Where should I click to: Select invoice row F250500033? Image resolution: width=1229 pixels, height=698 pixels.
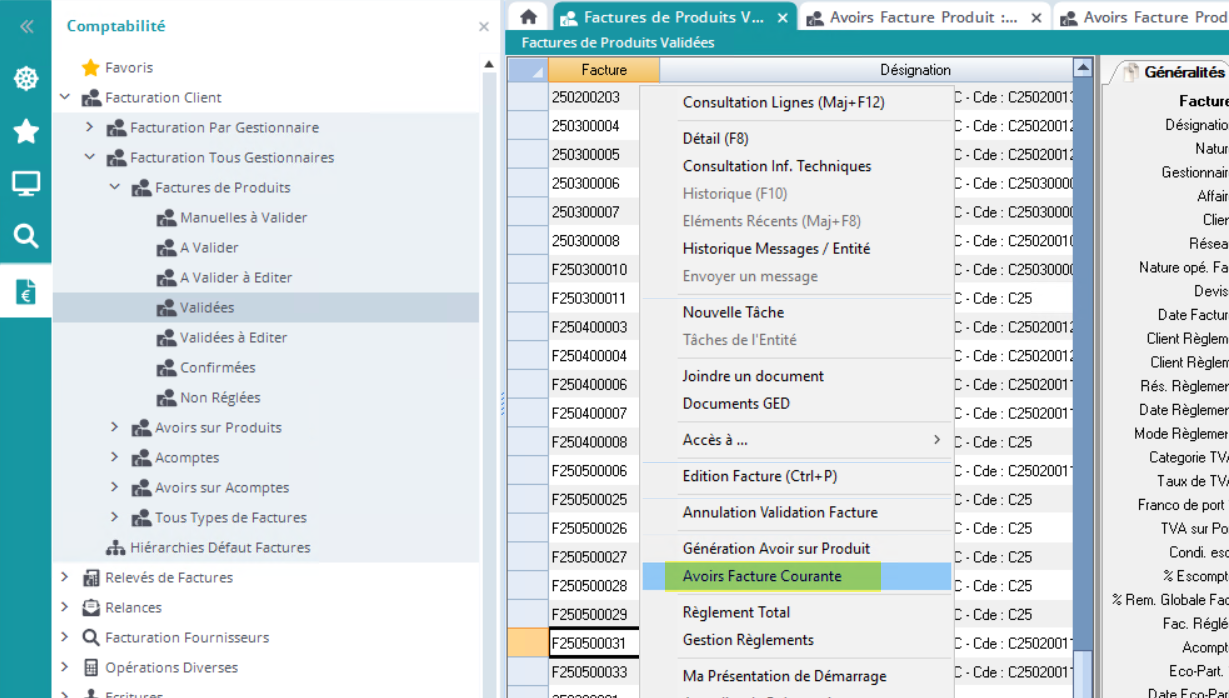coord(589,672)
